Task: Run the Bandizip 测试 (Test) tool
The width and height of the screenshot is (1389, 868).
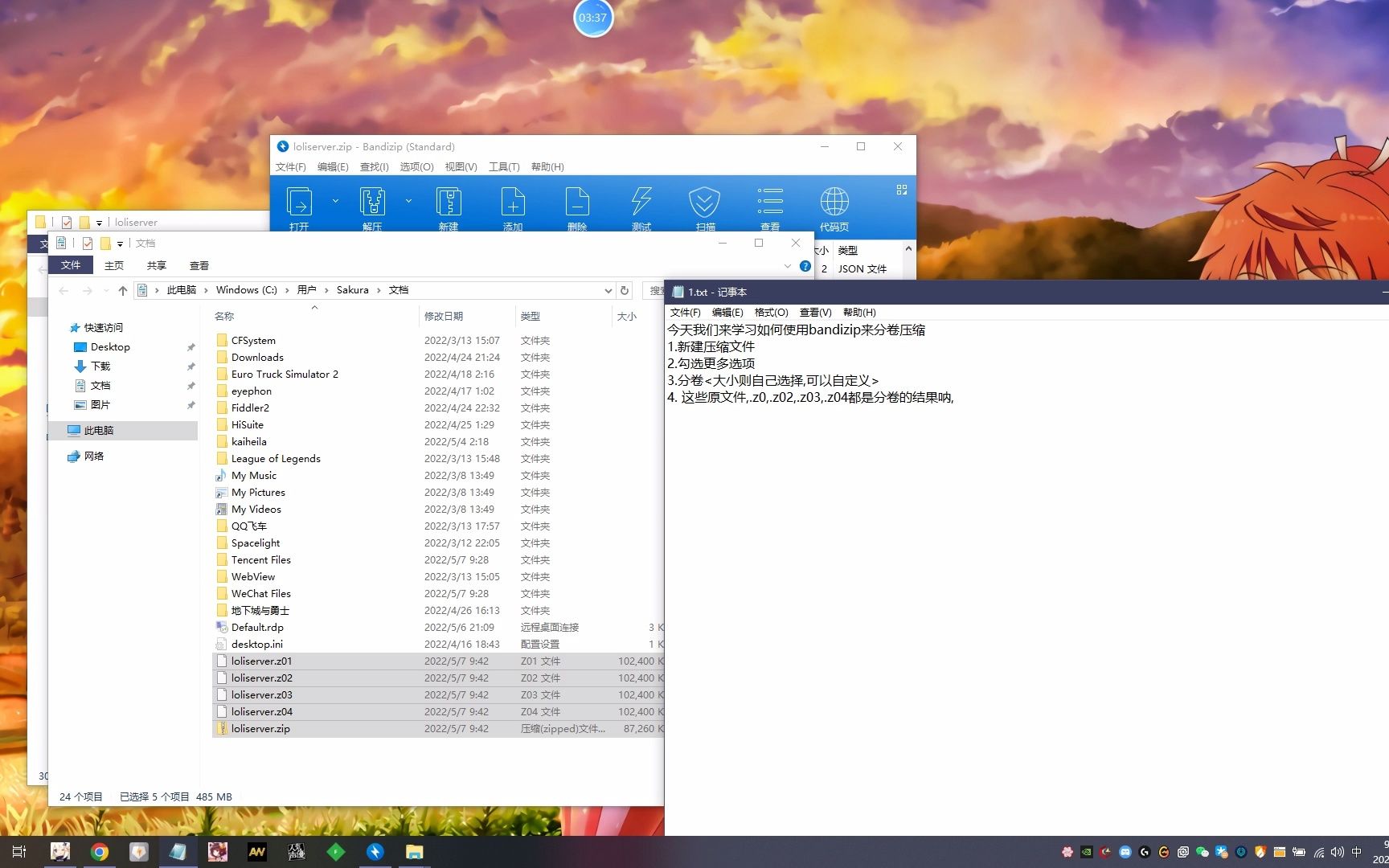Action: [641, 202]
